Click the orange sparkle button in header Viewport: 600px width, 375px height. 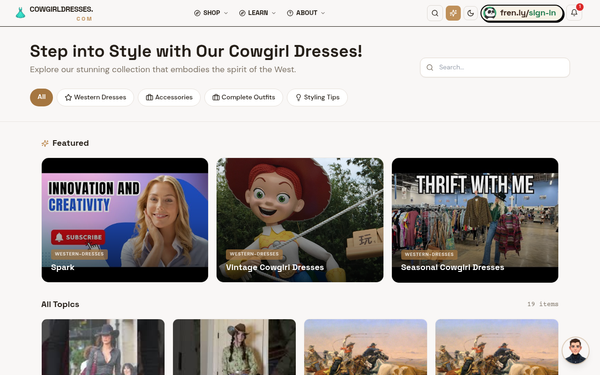tap(453, 13)
